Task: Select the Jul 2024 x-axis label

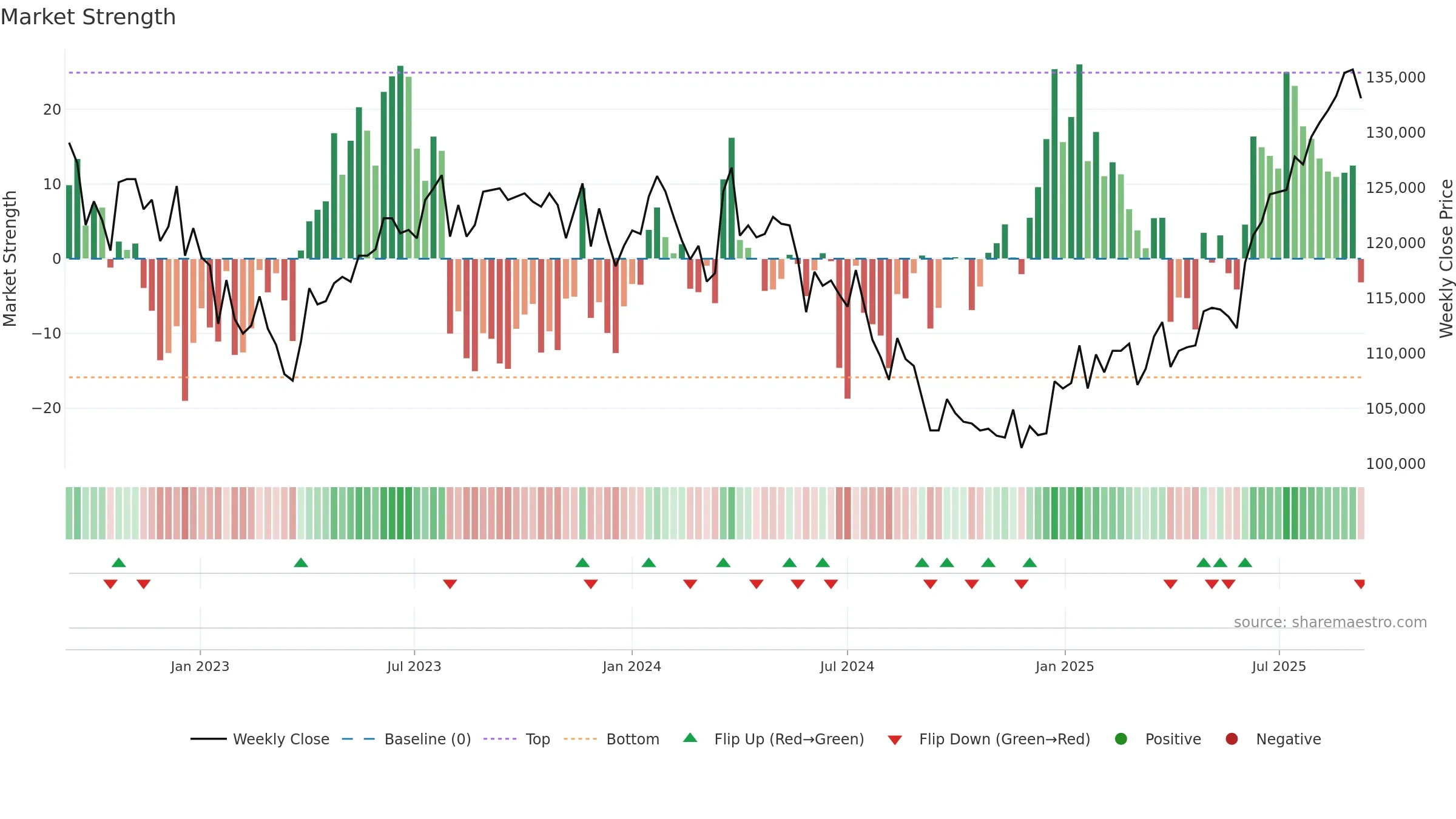Action: pos(848,667)
